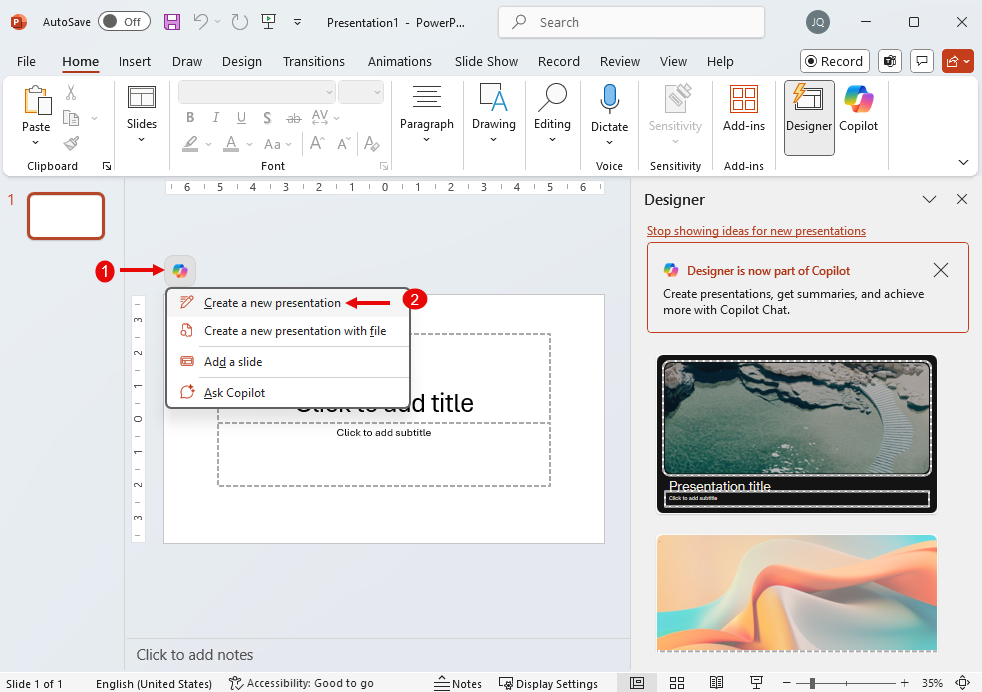
Task: Expand the Slides dropdown
Action: [142, 139]
